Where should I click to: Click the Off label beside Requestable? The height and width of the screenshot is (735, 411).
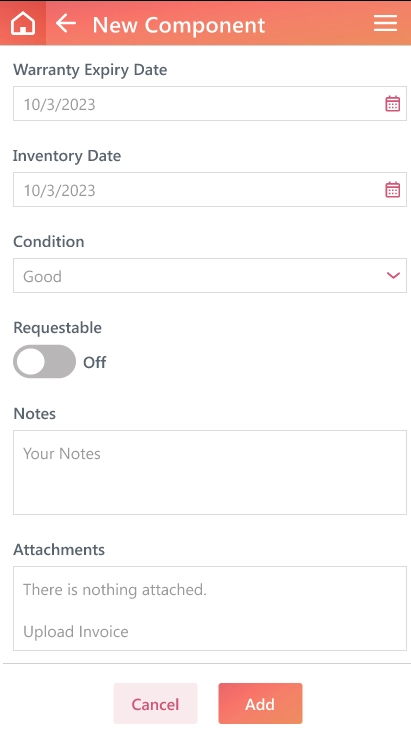click(95, 362)
